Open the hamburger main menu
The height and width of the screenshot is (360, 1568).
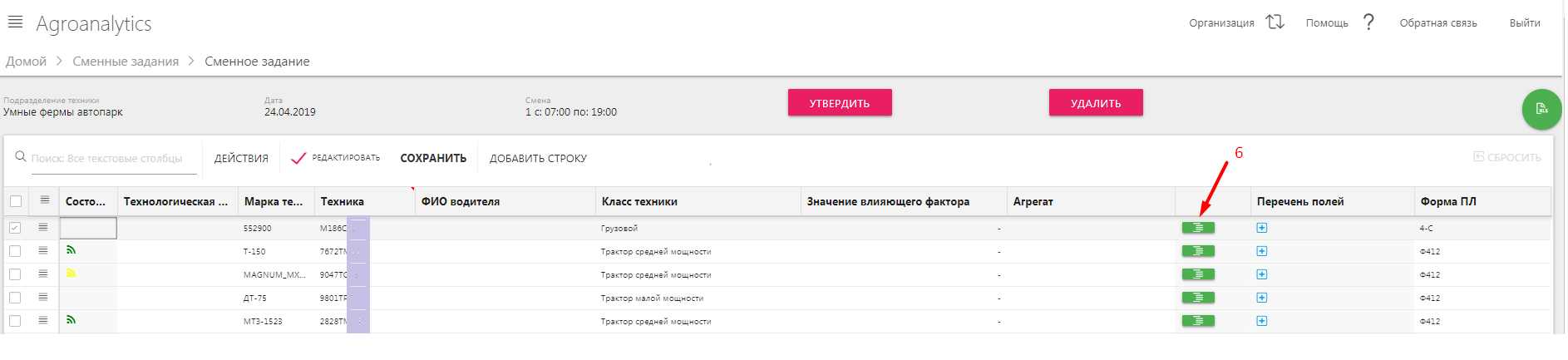[x=15, y=22]
